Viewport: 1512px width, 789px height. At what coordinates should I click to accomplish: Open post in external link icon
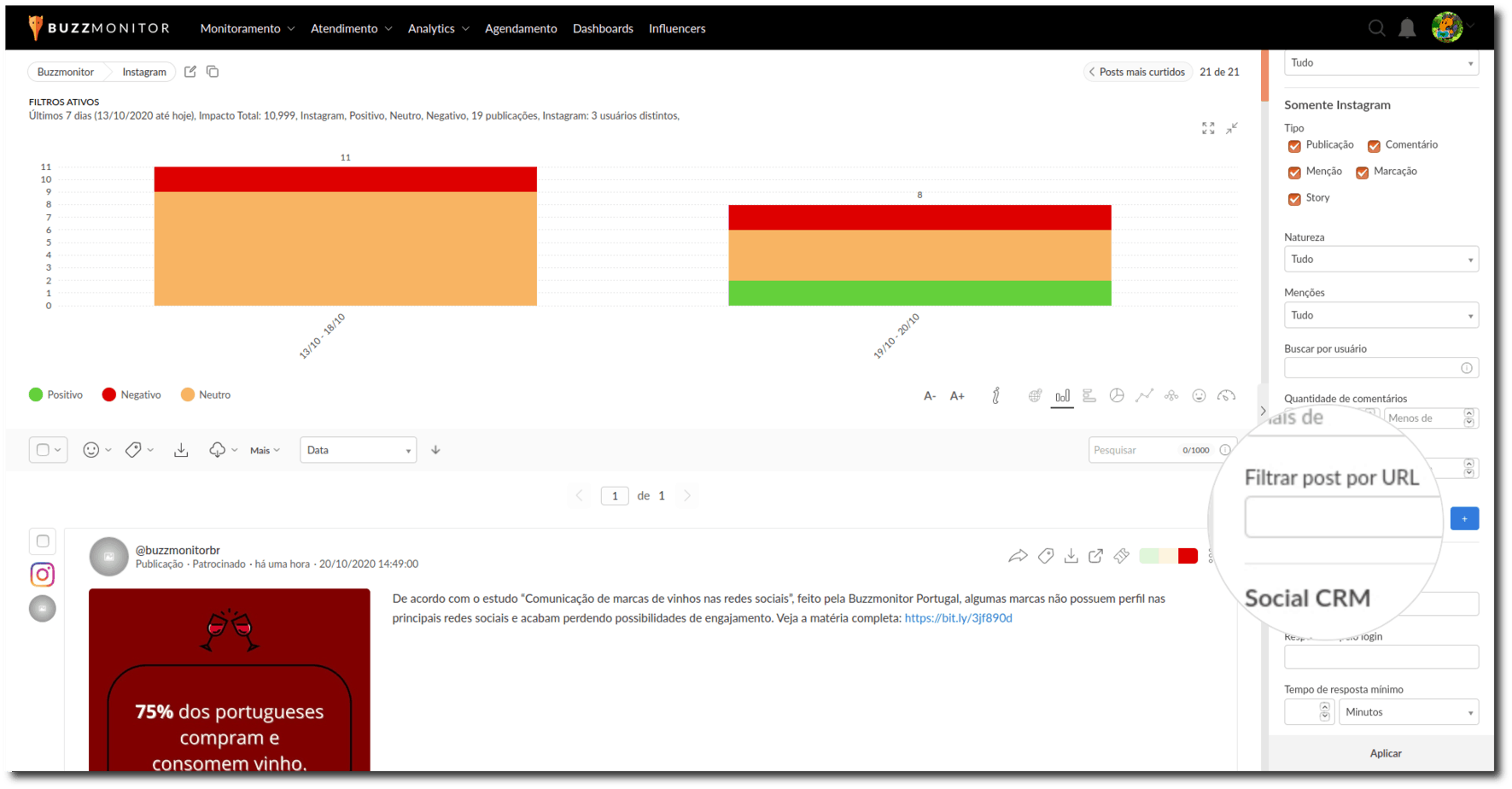pyautogui.click(x=1095, y=556)
